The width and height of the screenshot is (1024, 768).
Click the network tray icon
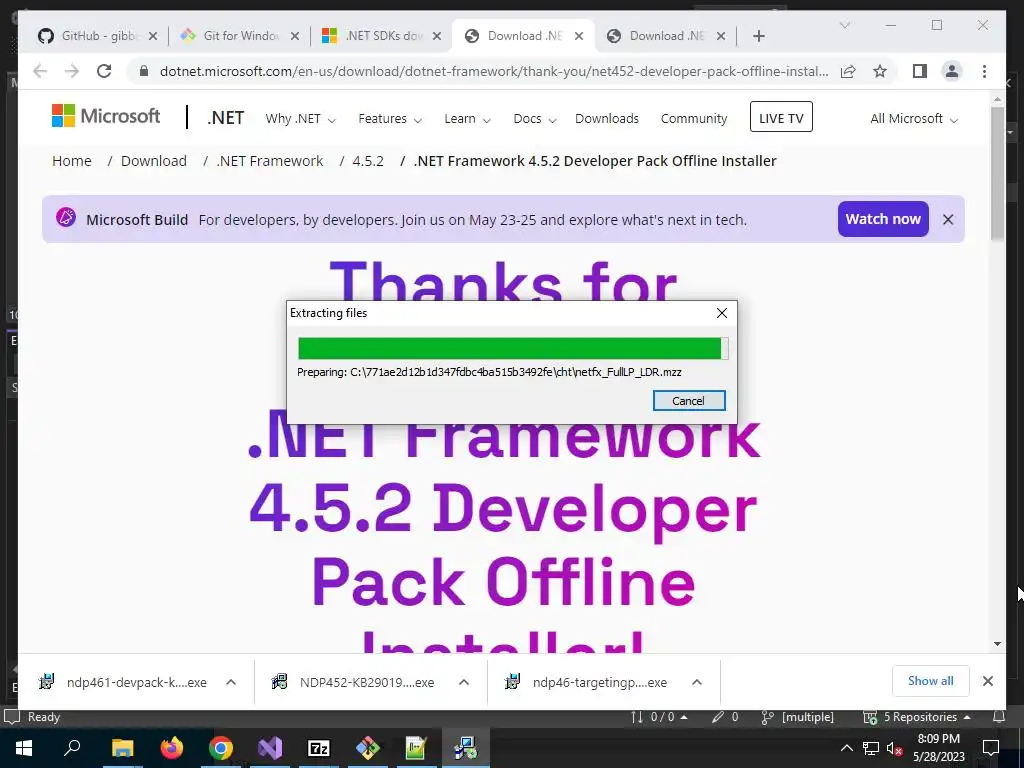click(871, 748)
